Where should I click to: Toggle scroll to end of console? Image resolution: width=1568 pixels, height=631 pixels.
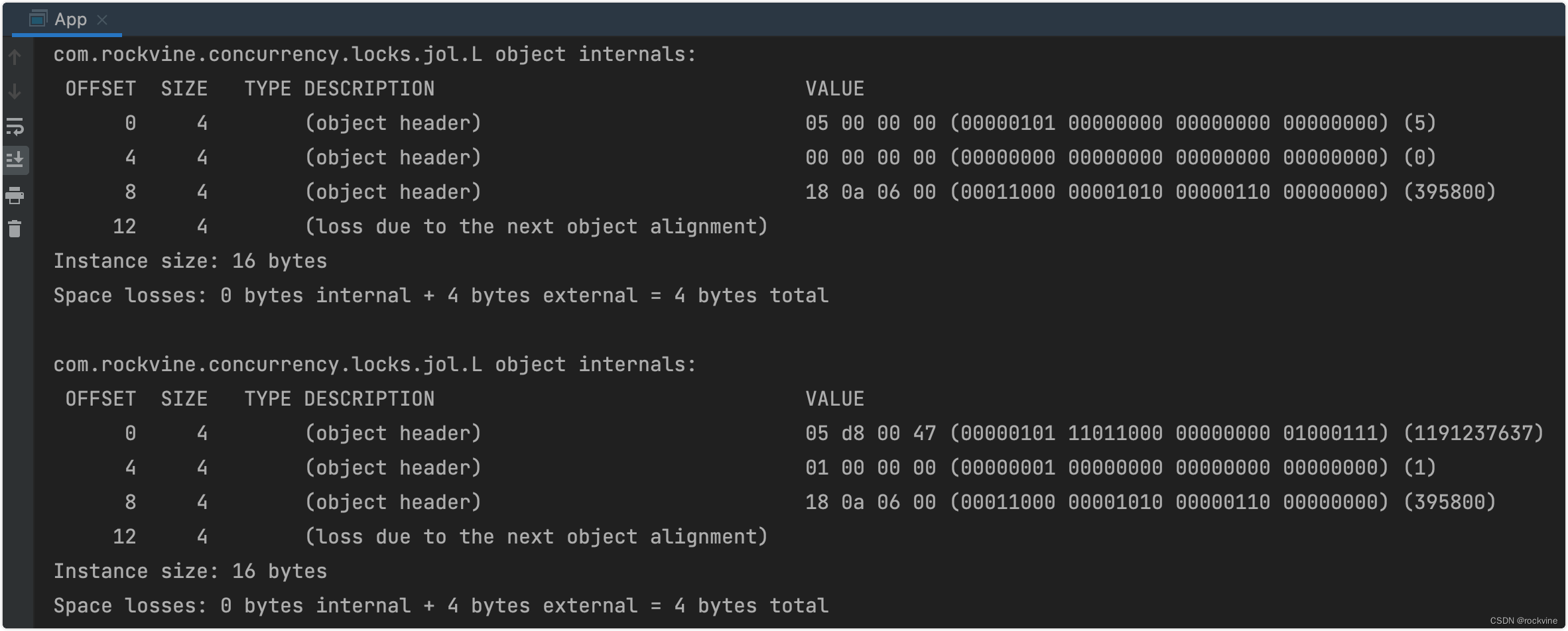point(15,160)
